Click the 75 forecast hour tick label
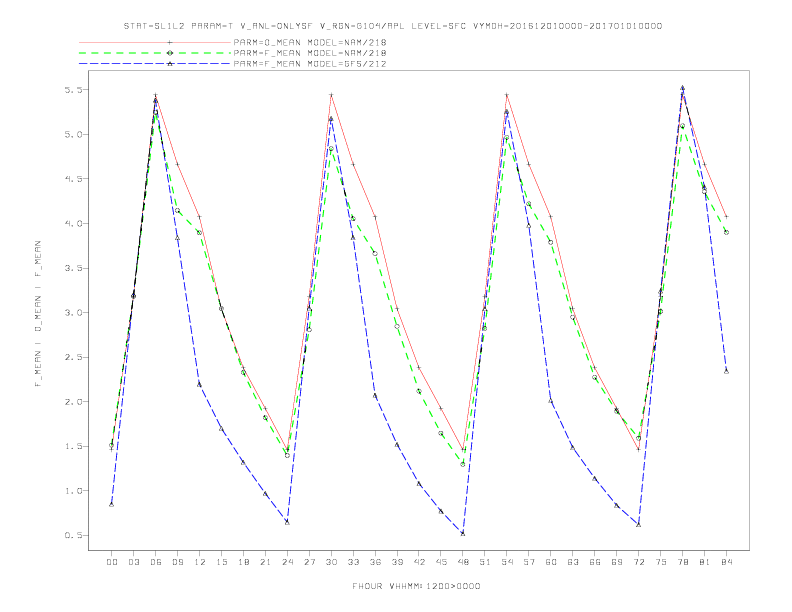This screenshot has width=792, height=612. coord(661,562)
